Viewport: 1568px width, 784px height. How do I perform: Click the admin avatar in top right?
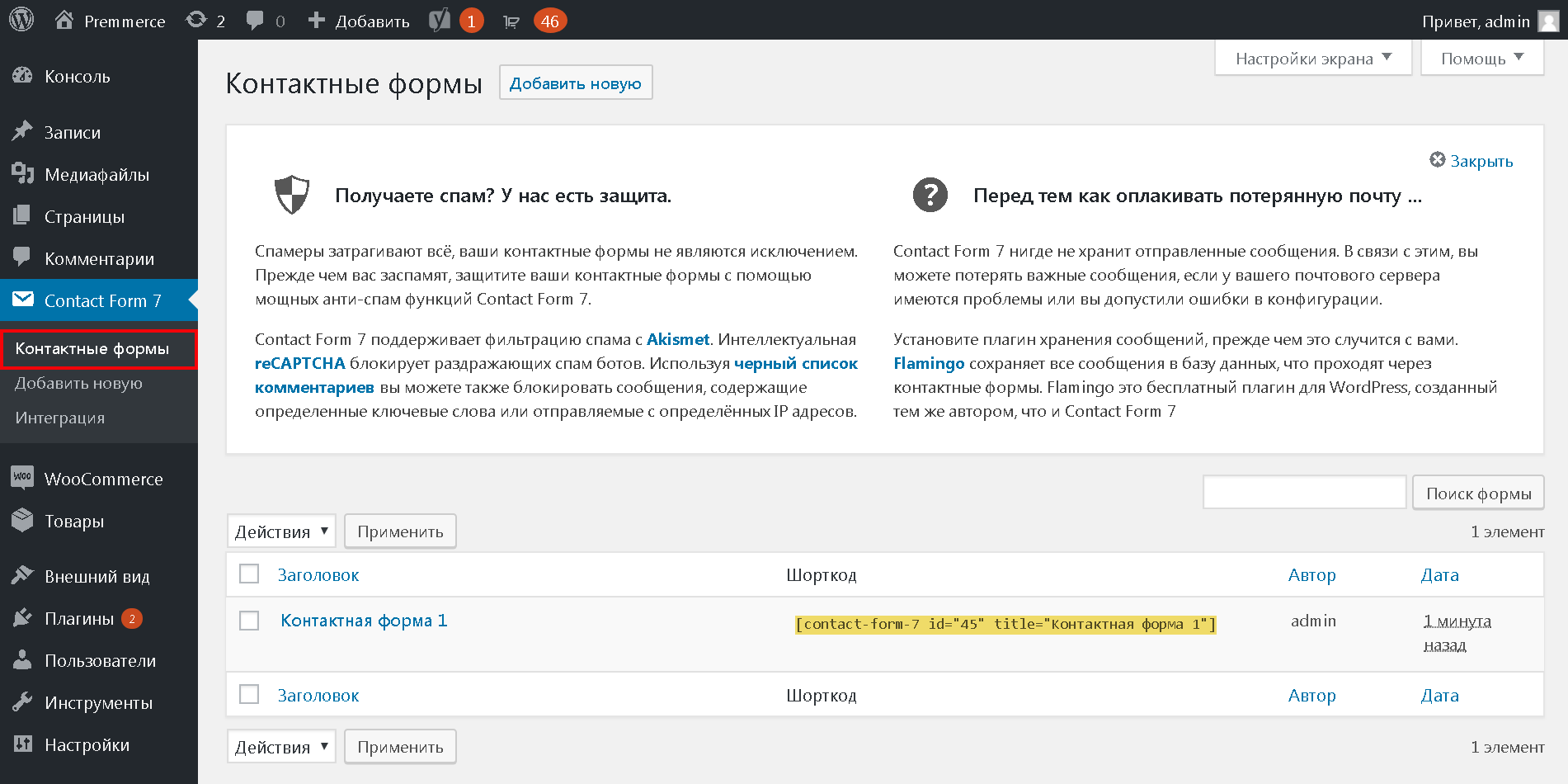click(x=1549, y=21)
